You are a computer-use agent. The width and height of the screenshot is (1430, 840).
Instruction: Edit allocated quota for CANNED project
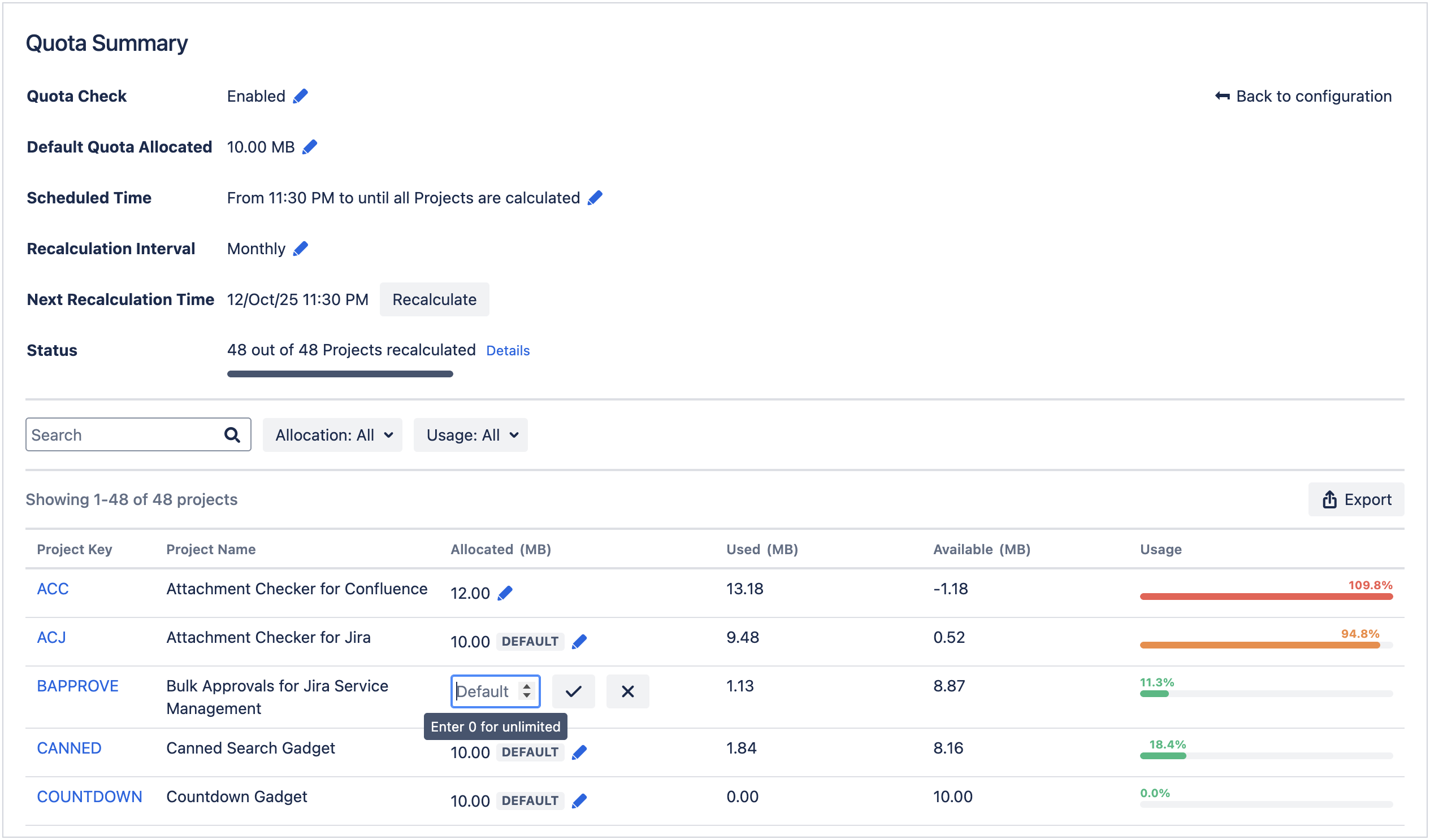click(x=579, y=752)
